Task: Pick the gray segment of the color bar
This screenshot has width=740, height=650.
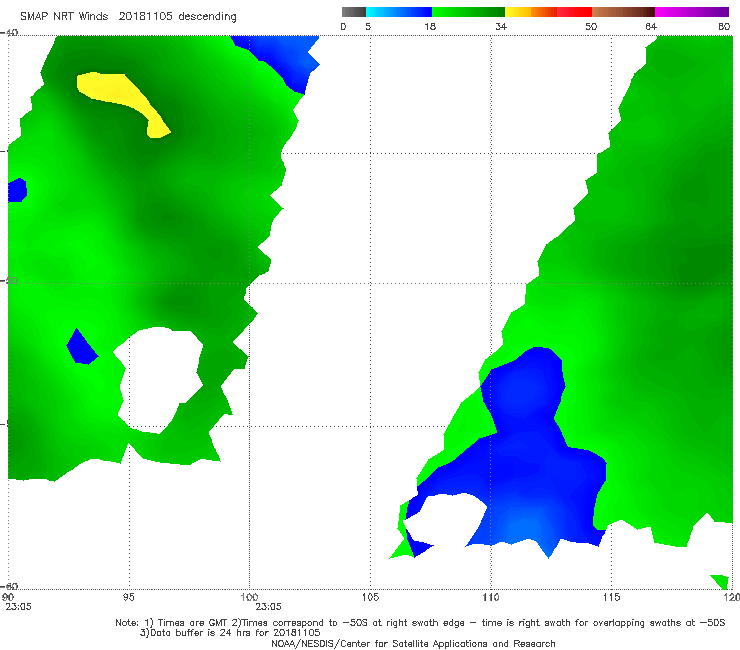Action: (x=353, y=12)
